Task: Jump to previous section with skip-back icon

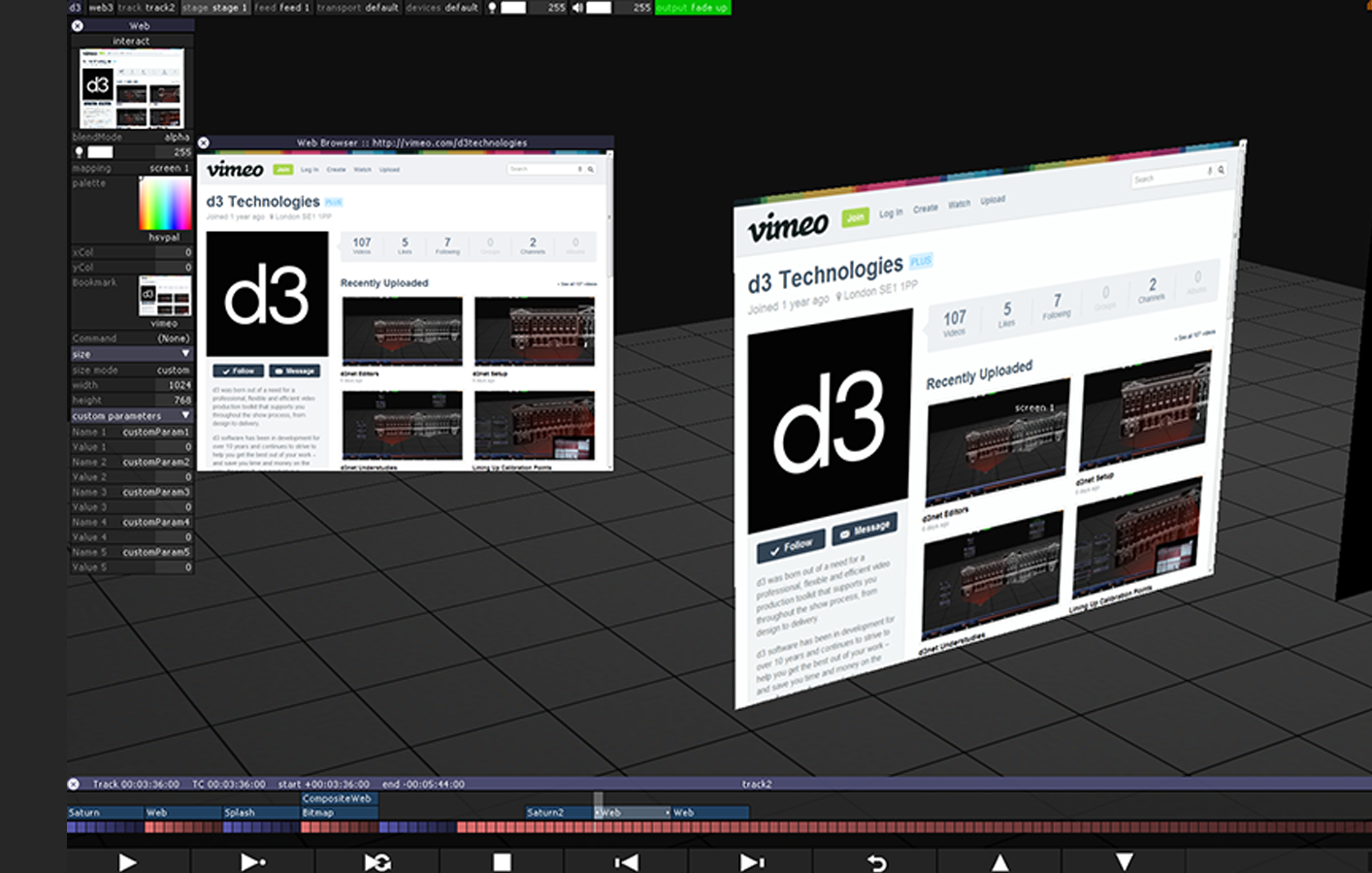Action: point(626,862)
